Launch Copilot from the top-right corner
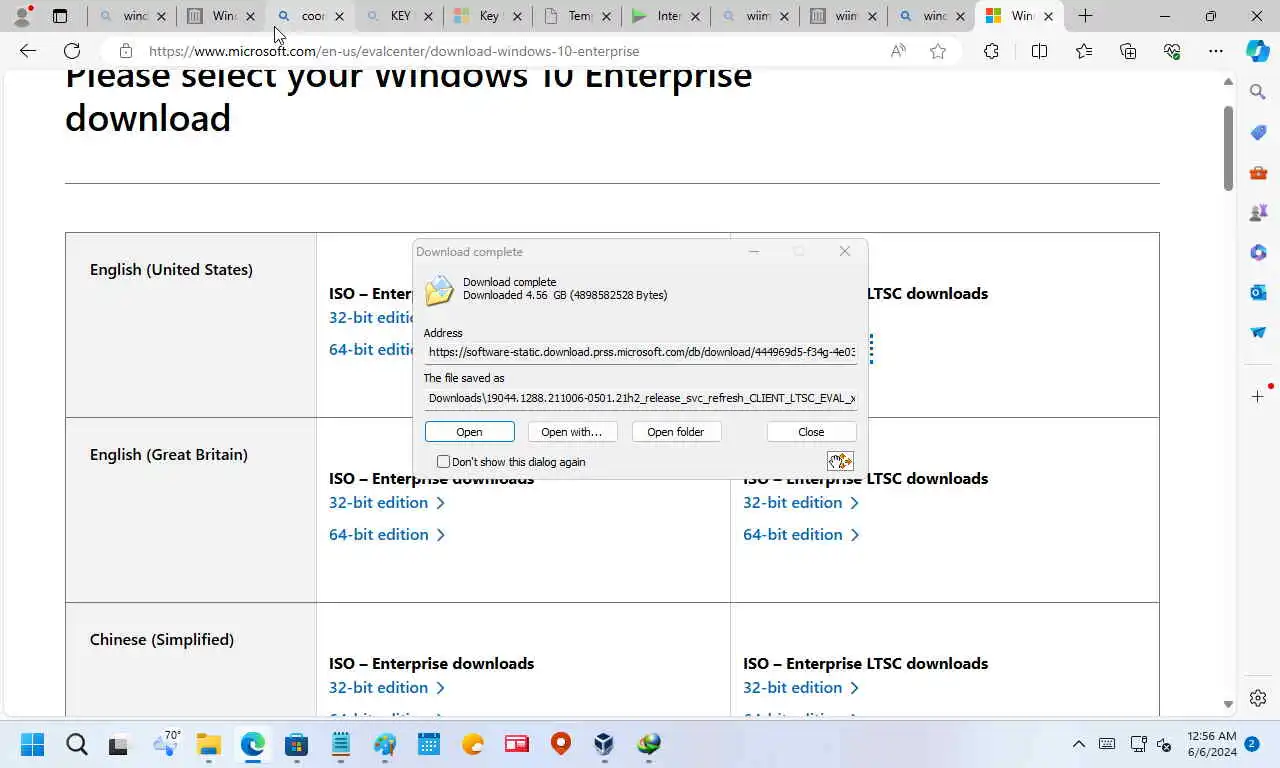 pos(1258,51)
